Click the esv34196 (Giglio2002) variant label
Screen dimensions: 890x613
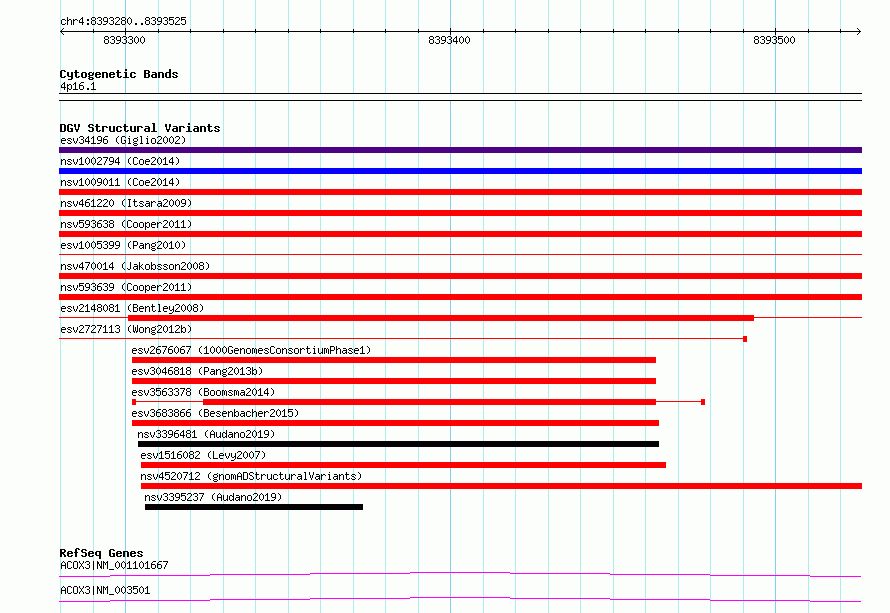point(123,140)
